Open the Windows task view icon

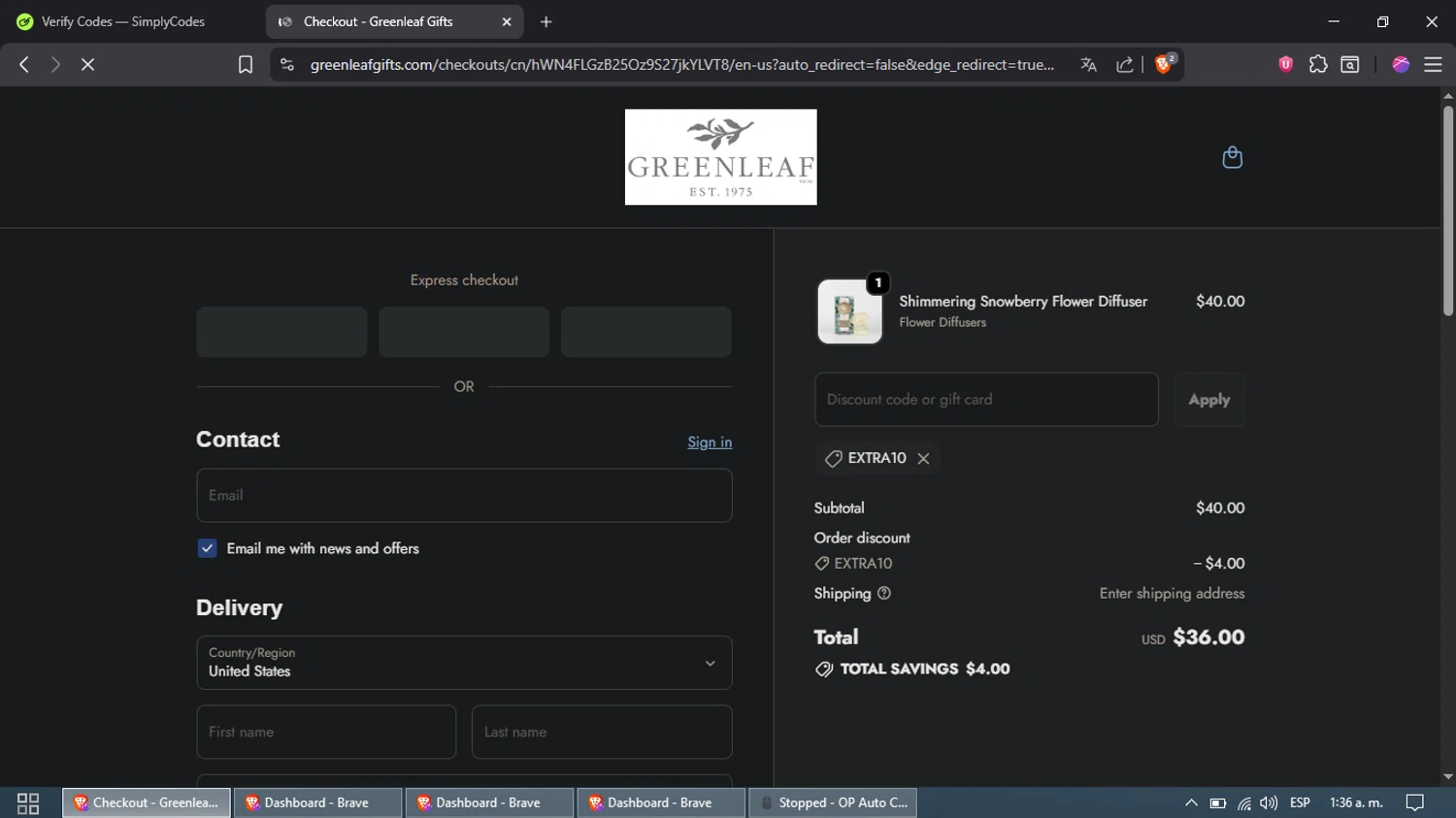point(28,803)
